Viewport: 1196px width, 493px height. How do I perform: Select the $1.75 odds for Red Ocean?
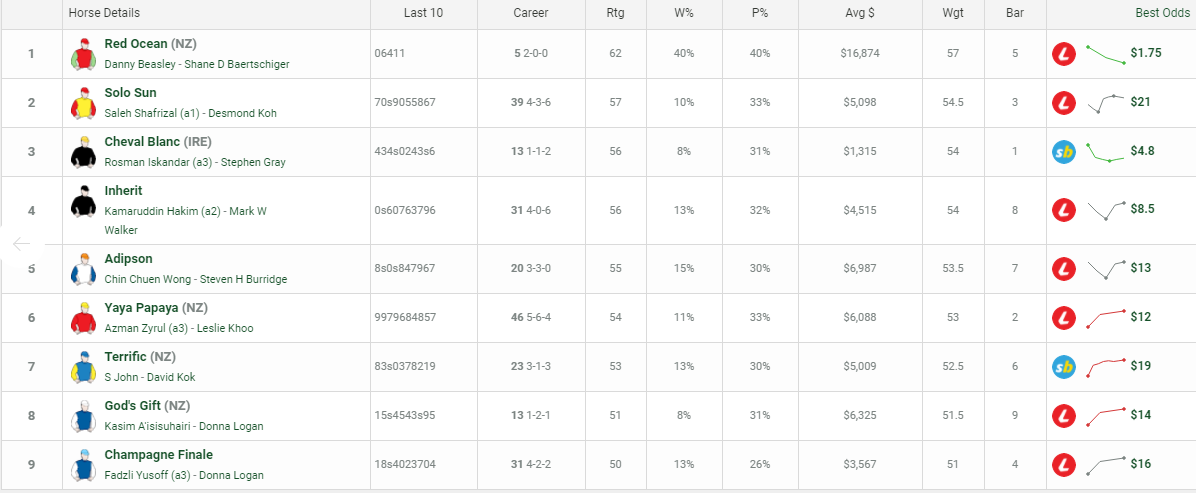tap(1146, 53)
